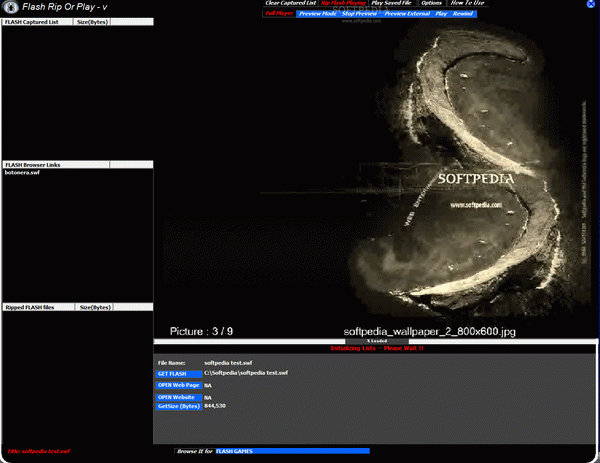Click the OPEN Web Page button
The height and width of the screenshot is (463, 600).
click(179, 385)
